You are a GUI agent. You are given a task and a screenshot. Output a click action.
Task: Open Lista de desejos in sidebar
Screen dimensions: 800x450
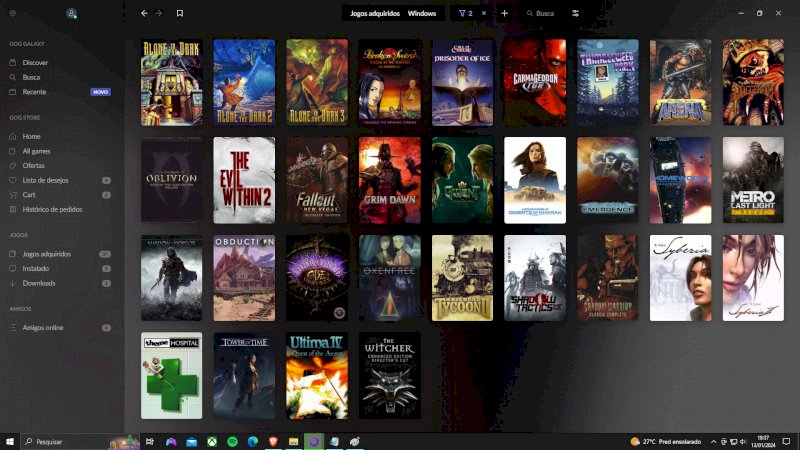(45, 180)
